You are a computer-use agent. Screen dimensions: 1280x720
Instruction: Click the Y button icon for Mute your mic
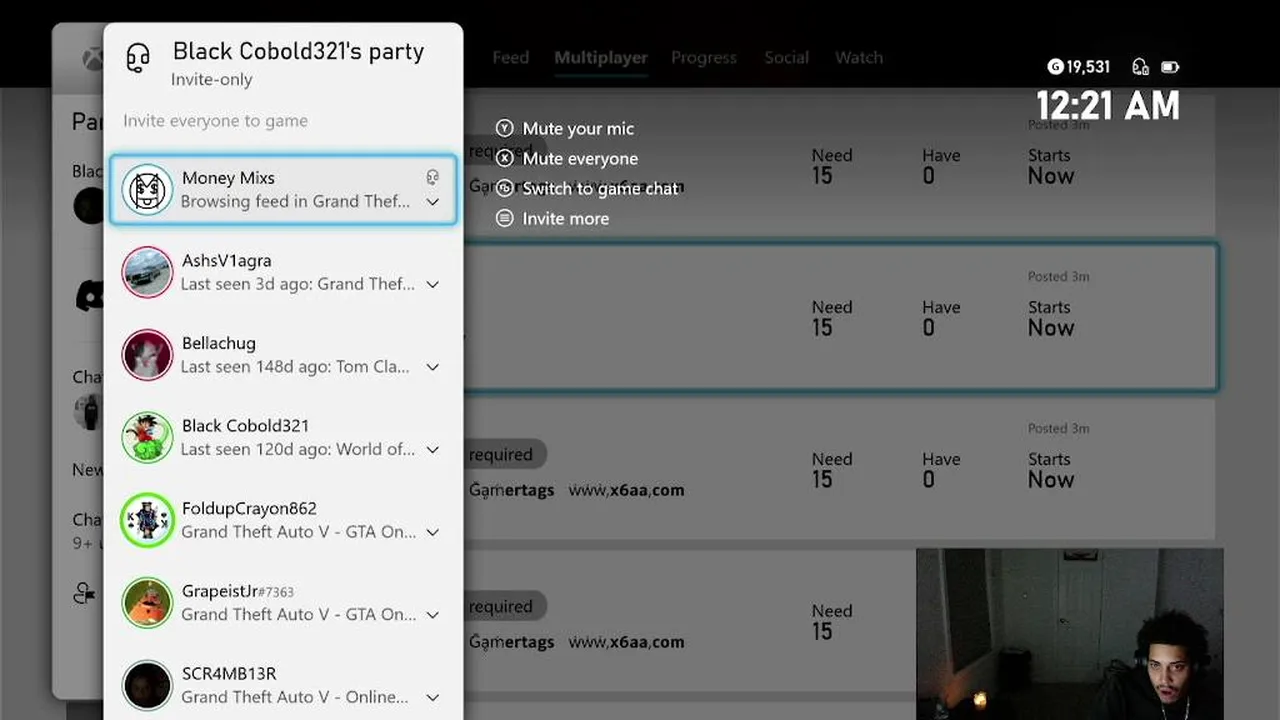click(505, 128)
